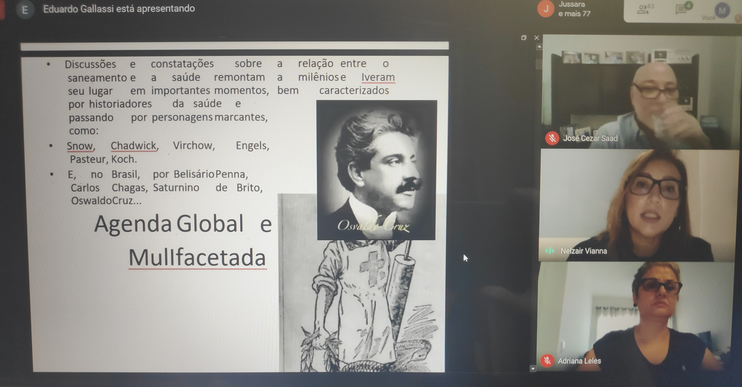The height and width of the screenshot is (387, 742).
Task: Click 'Jussara e mais 77' participants text
Action: (x=574, y=9)
